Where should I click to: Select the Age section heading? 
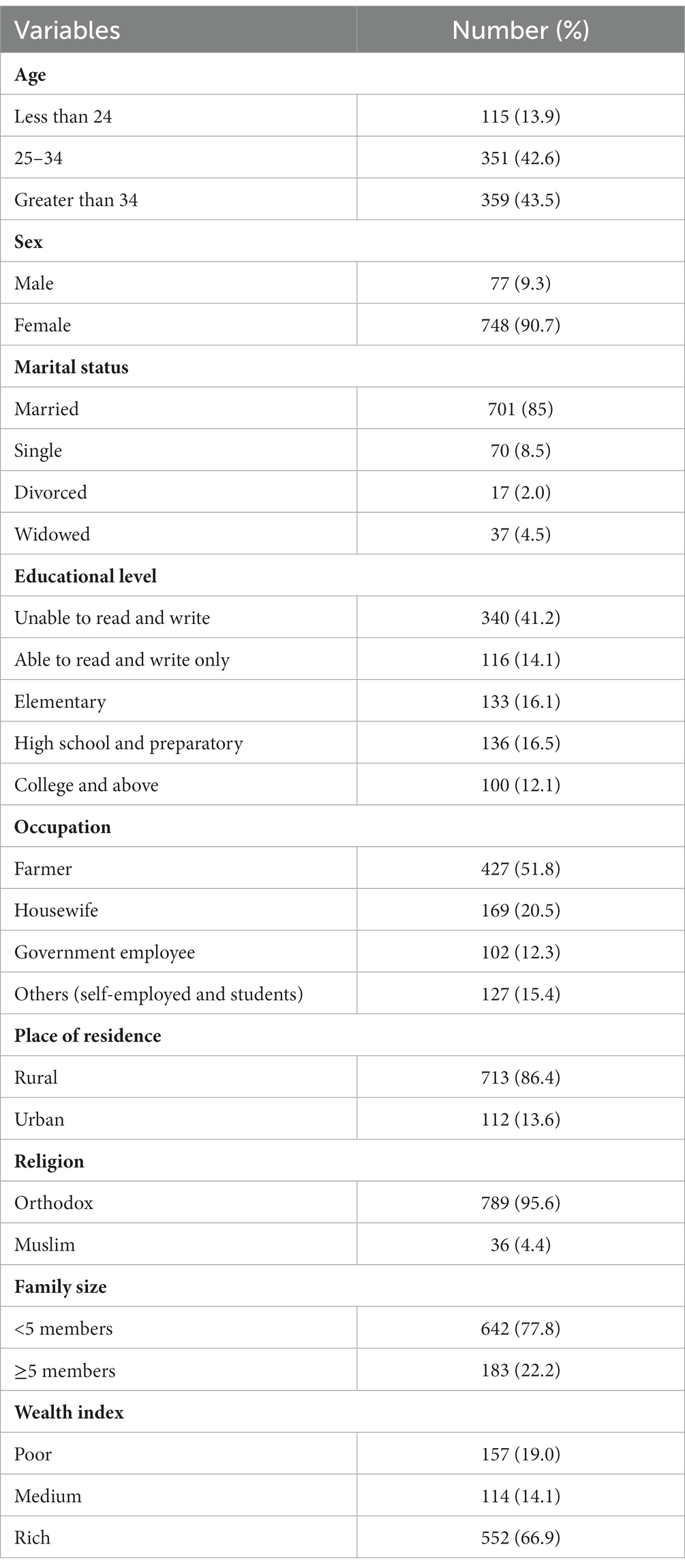pyautogui.click(x=30, y=74)
